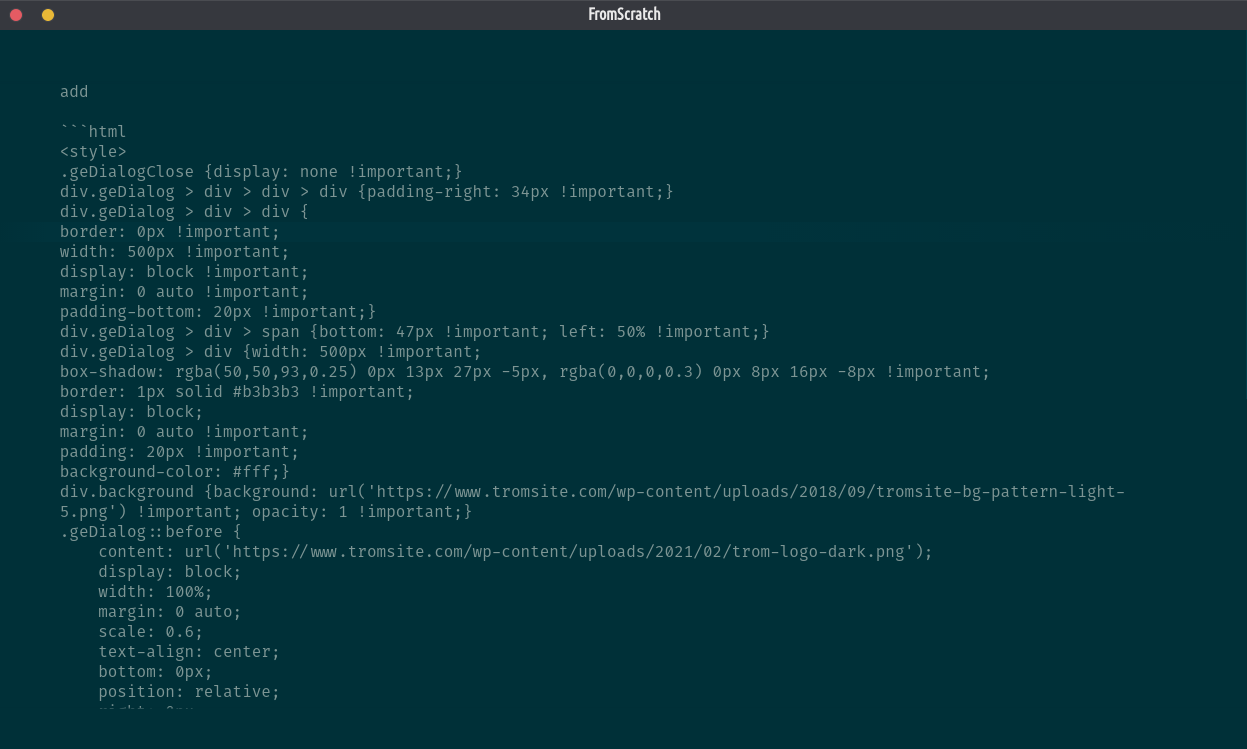Click the red close window button
Image resolution: width=1247 pixels, height=749 pixels.
click(16, 15)
